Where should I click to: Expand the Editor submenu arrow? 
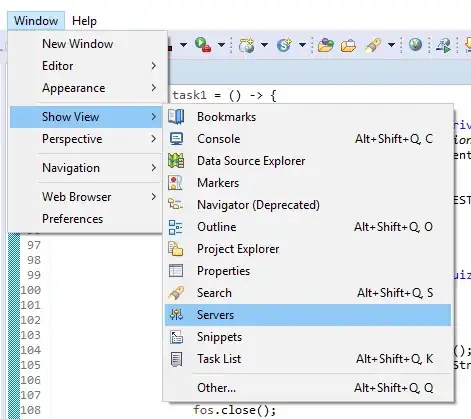tap(153, 66)
